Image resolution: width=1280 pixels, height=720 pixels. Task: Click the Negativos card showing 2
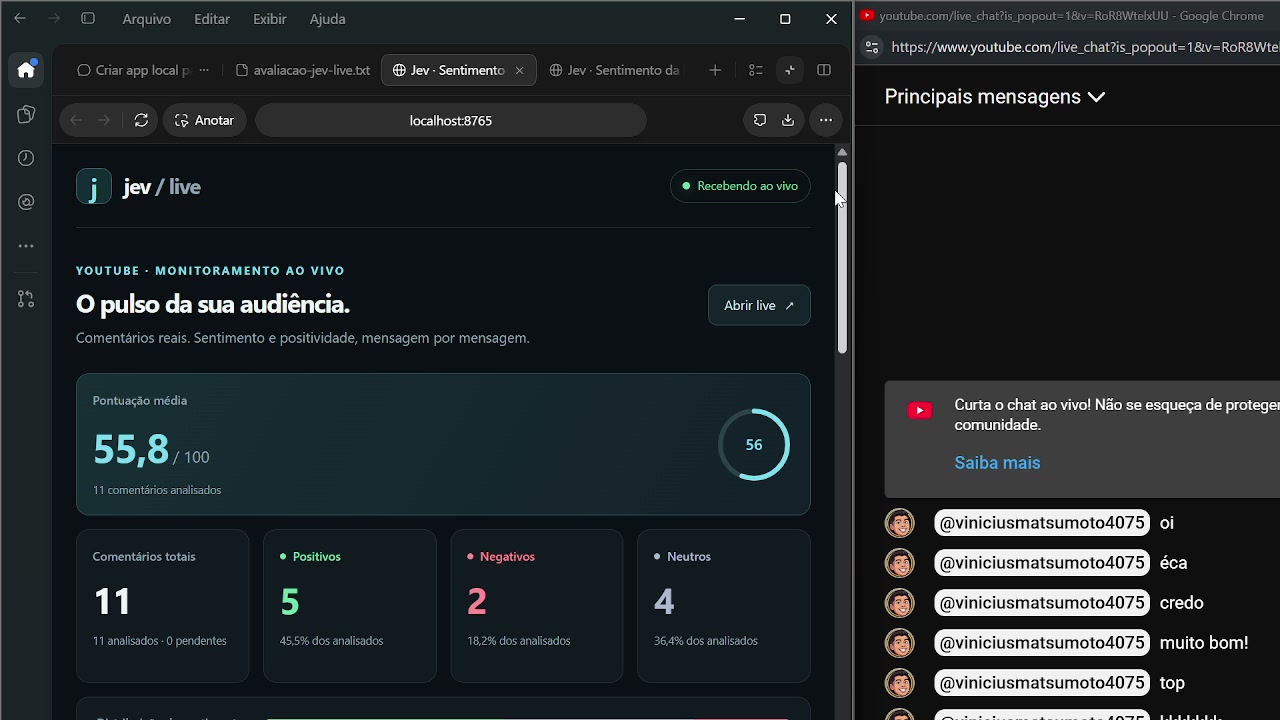[537, 606]
